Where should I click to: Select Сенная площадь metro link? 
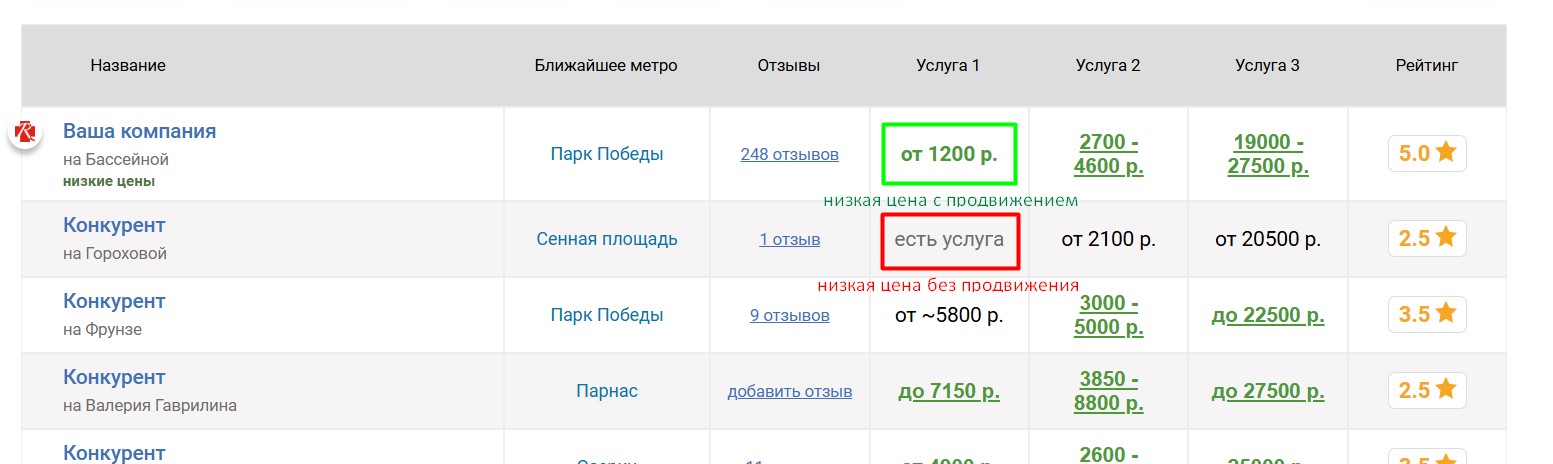606,239
